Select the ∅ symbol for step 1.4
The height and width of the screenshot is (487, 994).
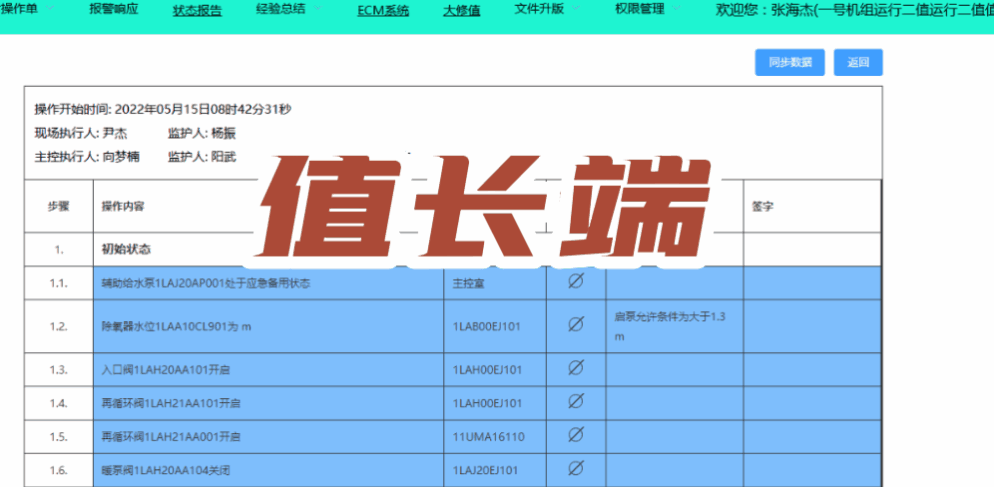(575, 402)
